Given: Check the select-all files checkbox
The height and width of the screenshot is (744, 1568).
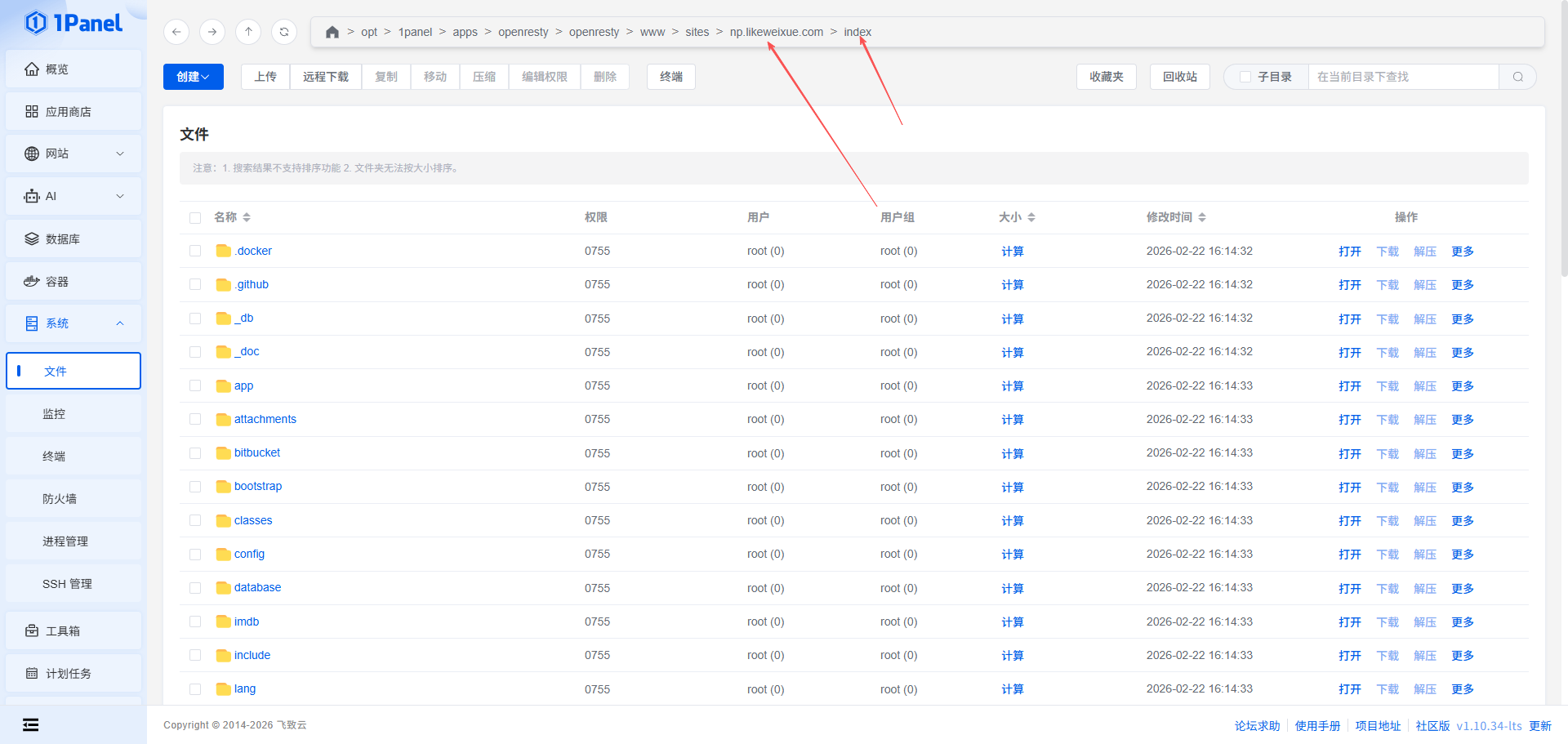Looking at the screenshot, I should (195, 218).
